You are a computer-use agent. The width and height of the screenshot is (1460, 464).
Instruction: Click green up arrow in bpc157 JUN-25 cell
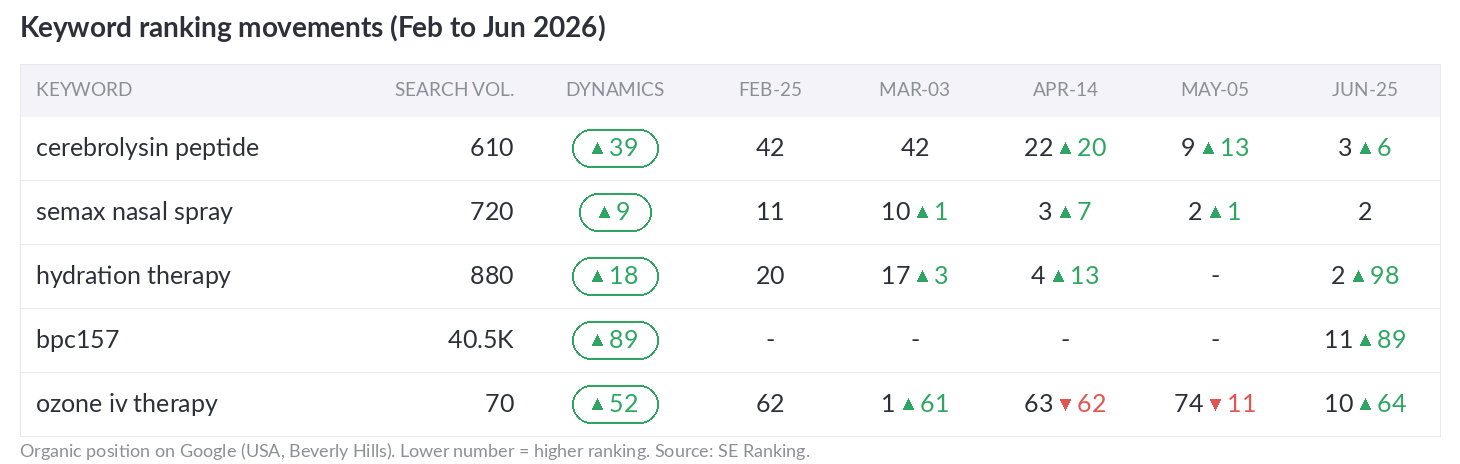[x=1365, y=340]
